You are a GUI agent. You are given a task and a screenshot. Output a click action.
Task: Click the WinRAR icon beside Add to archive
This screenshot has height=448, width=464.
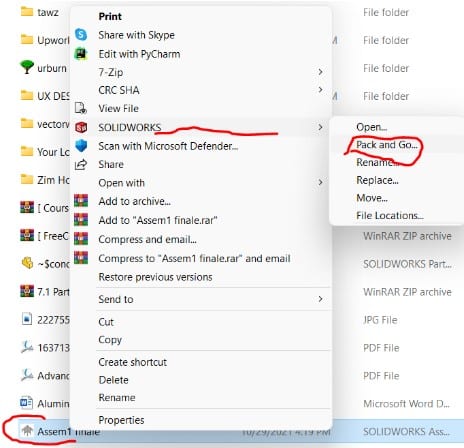click(81, 201)
